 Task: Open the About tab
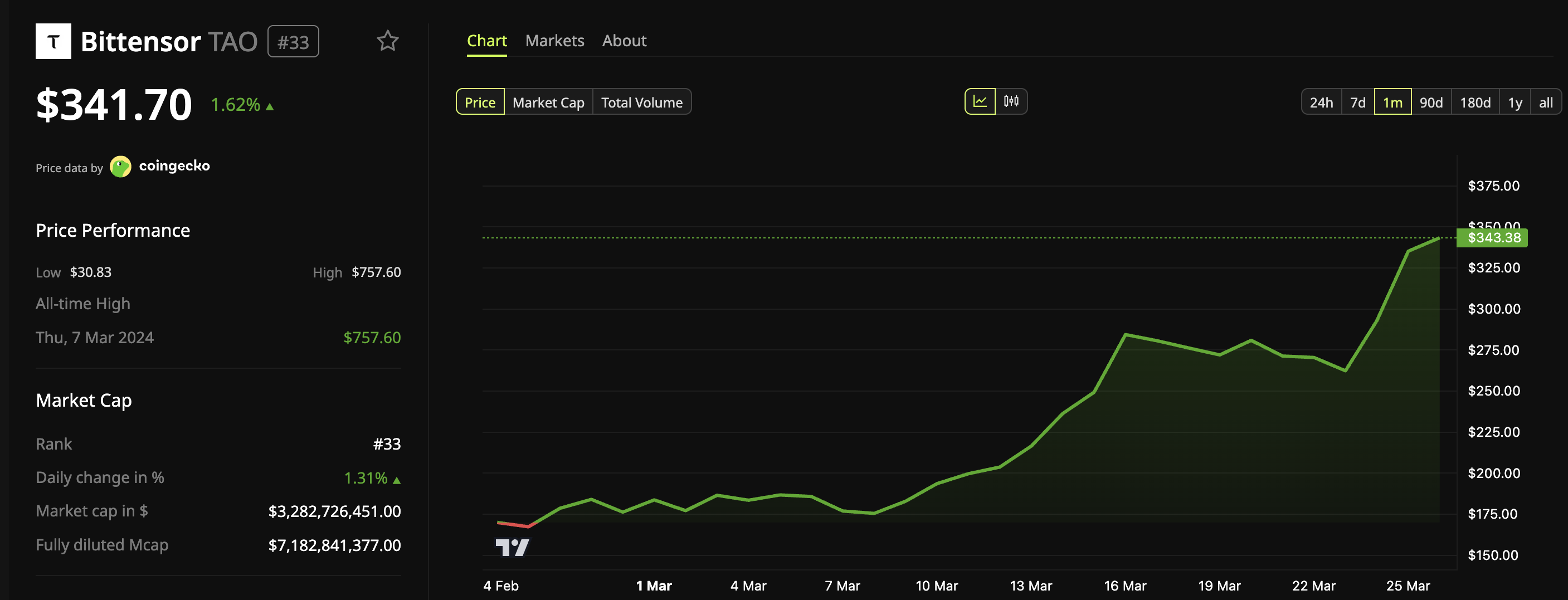(x=624, y=41)
